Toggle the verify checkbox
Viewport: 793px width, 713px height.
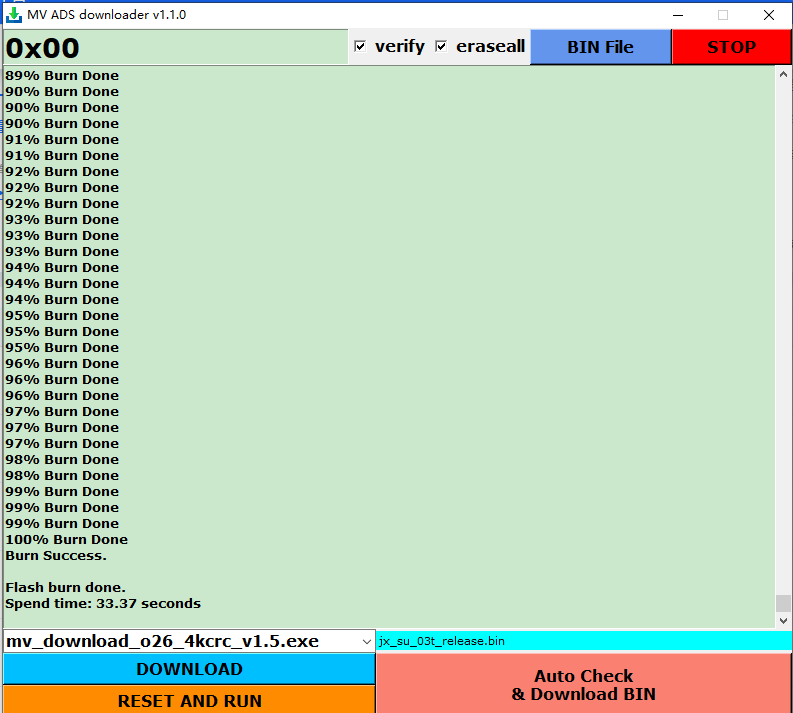(x=360, y=46)
